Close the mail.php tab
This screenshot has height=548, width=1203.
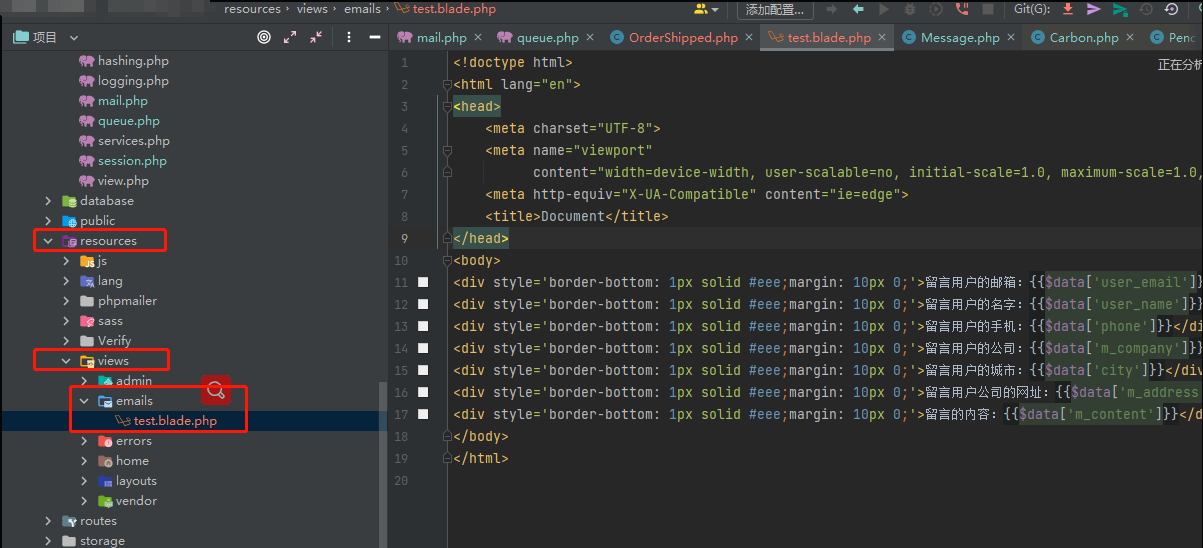pos(477,38)
